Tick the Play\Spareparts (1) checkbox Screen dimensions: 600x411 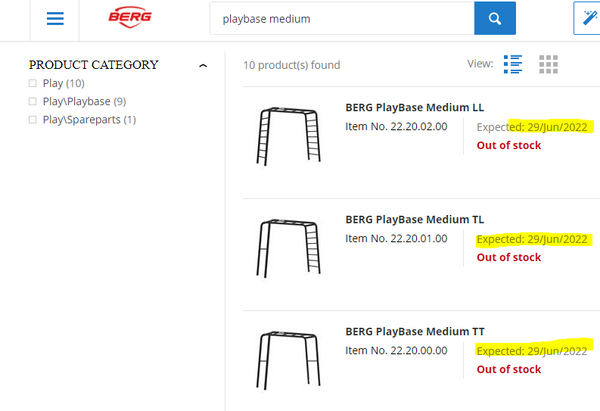click(33, 120)
